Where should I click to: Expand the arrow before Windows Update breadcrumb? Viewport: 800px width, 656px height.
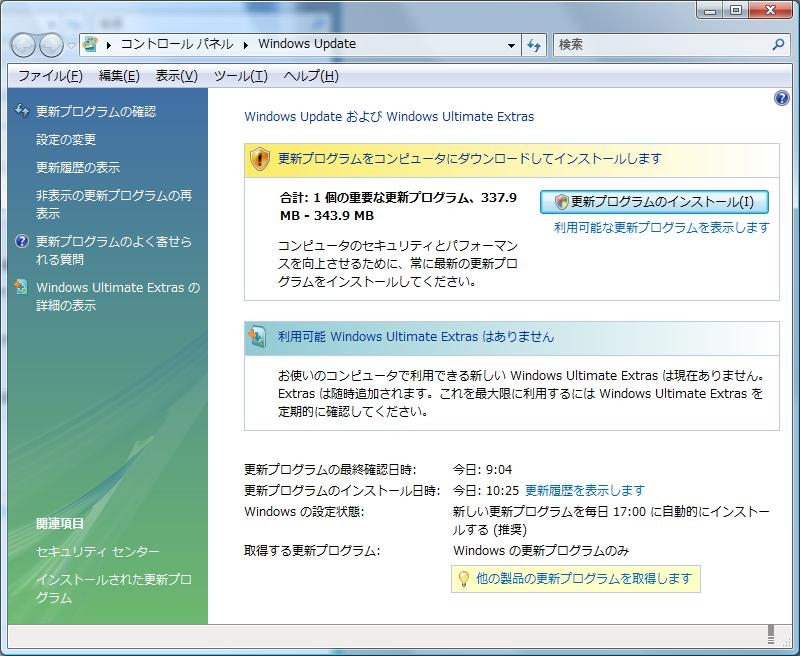(x=245, y=45)
